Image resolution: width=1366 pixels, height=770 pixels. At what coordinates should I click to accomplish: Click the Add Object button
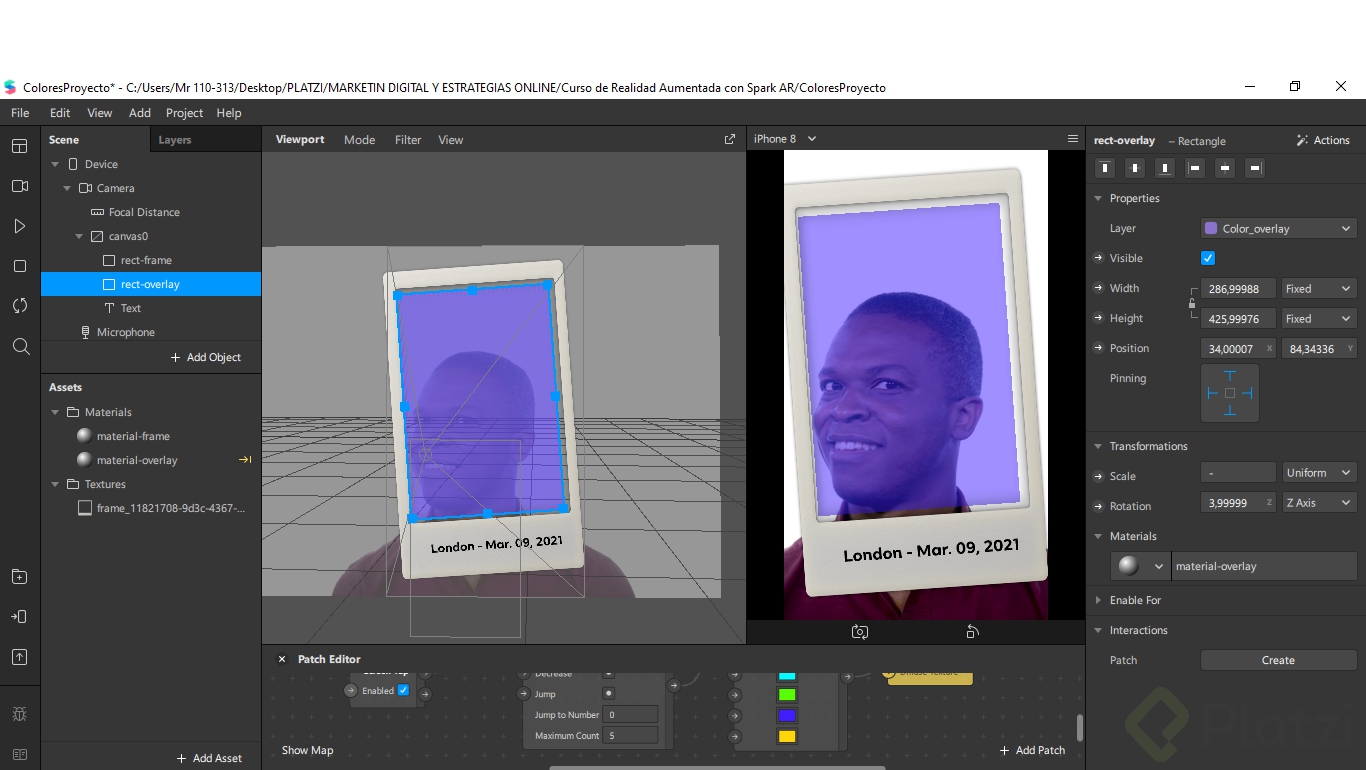(205, 357)
